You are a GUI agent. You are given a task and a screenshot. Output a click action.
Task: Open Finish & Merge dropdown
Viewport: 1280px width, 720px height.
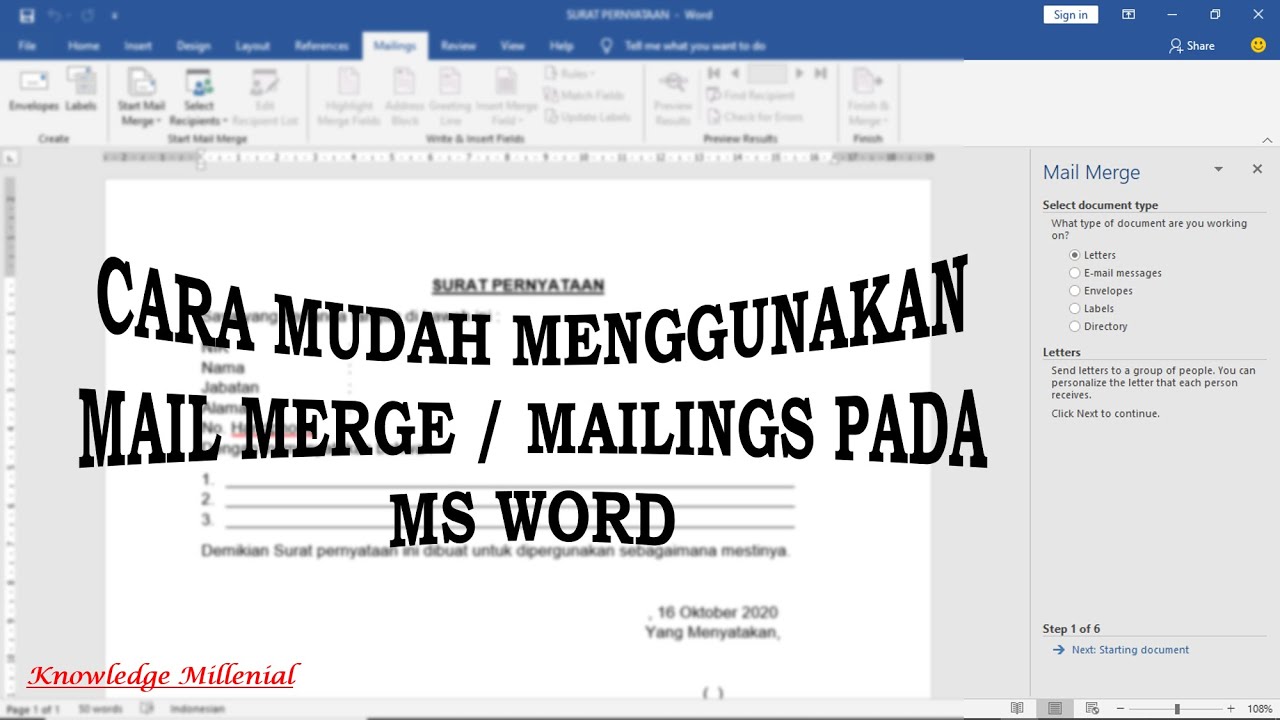click(868, 97)
